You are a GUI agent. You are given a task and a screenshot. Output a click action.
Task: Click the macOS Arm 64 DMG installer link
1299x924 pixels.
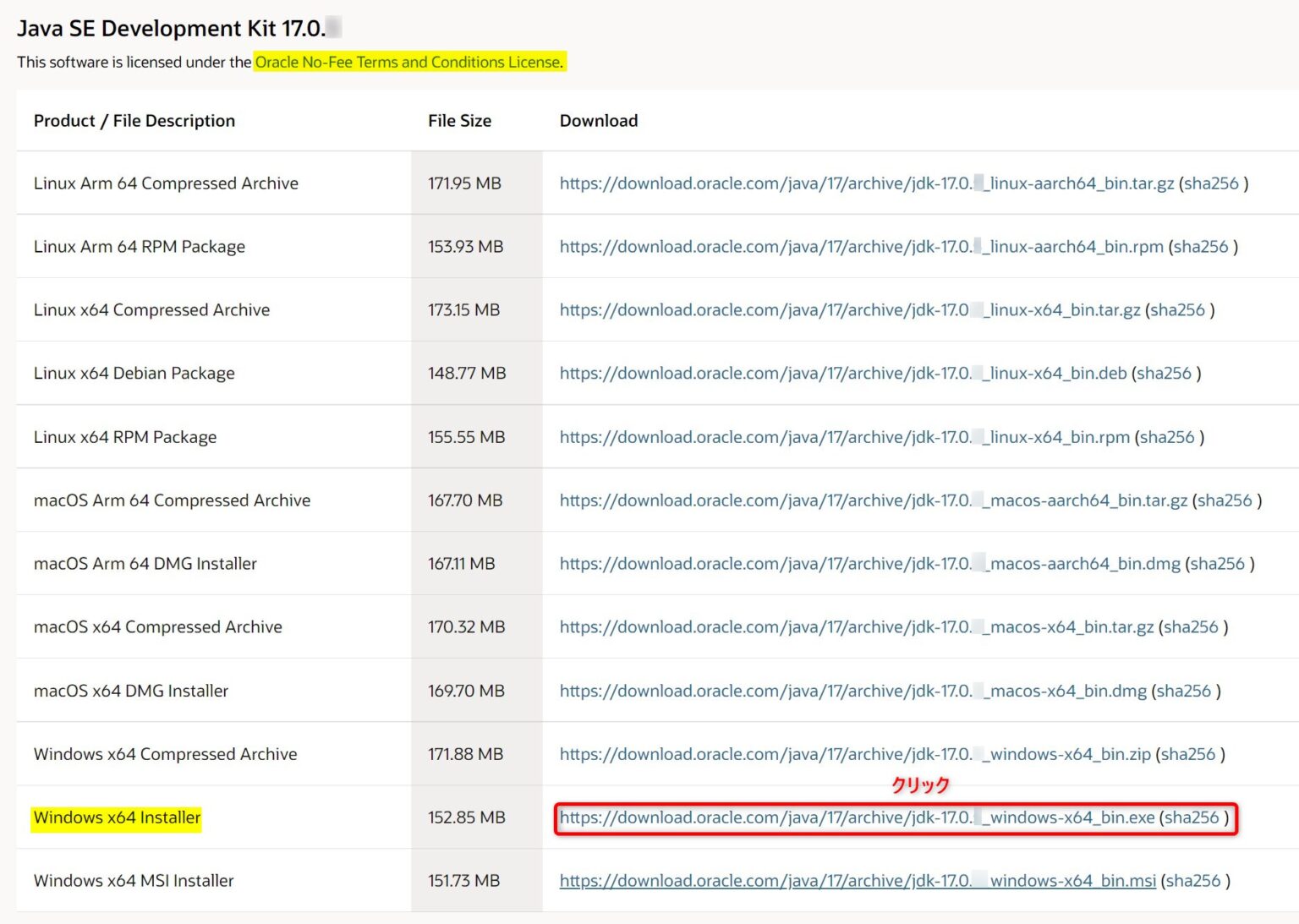point(869,564)
